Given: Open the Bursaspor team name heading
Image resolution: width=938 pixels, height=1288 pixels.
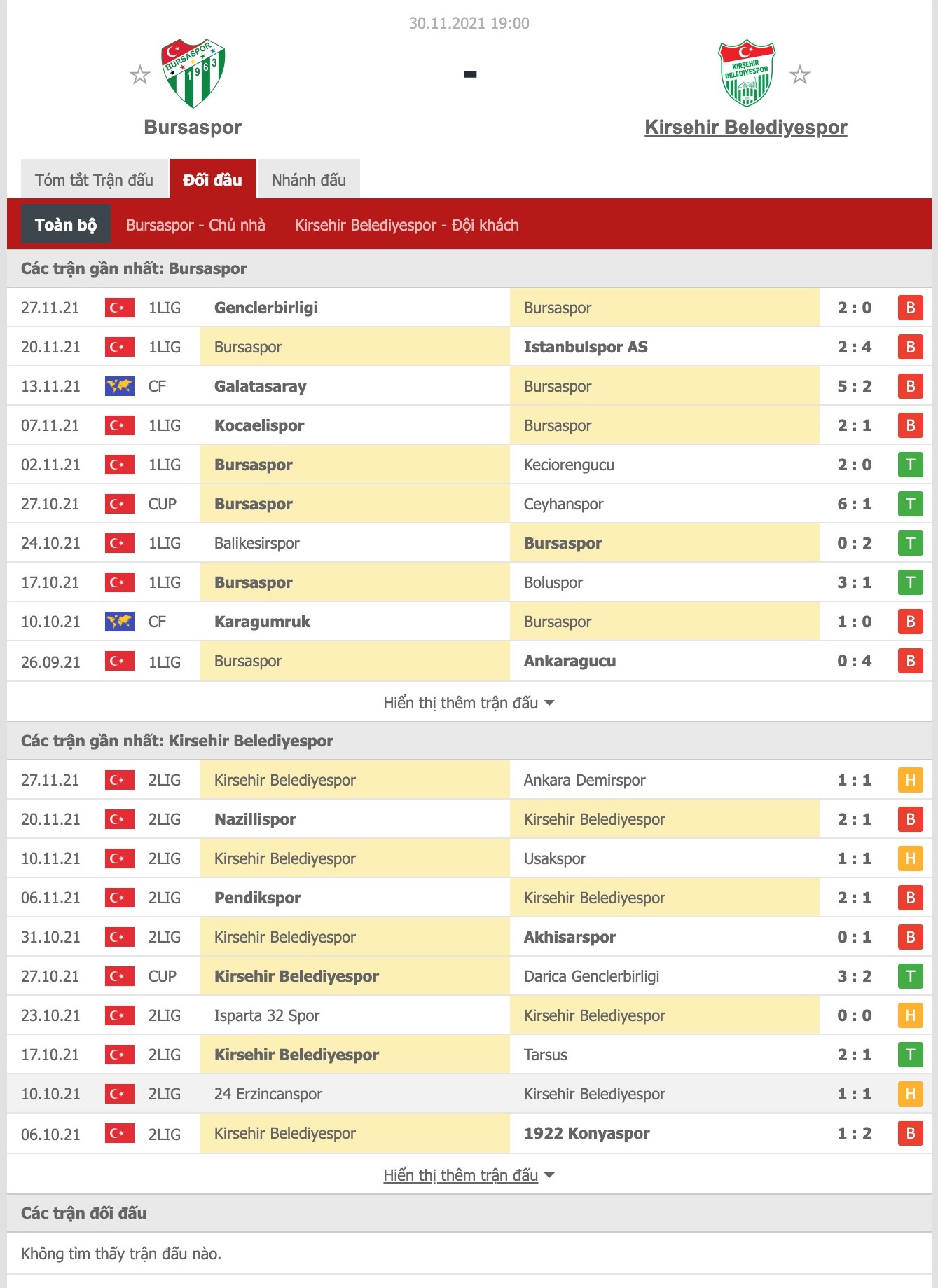Looking at the screenshot, I should 193,128.
